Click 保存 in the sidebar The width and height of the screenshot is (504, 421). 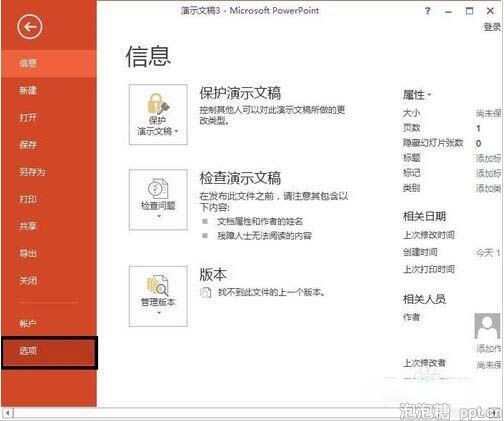(x=49, y=145)
